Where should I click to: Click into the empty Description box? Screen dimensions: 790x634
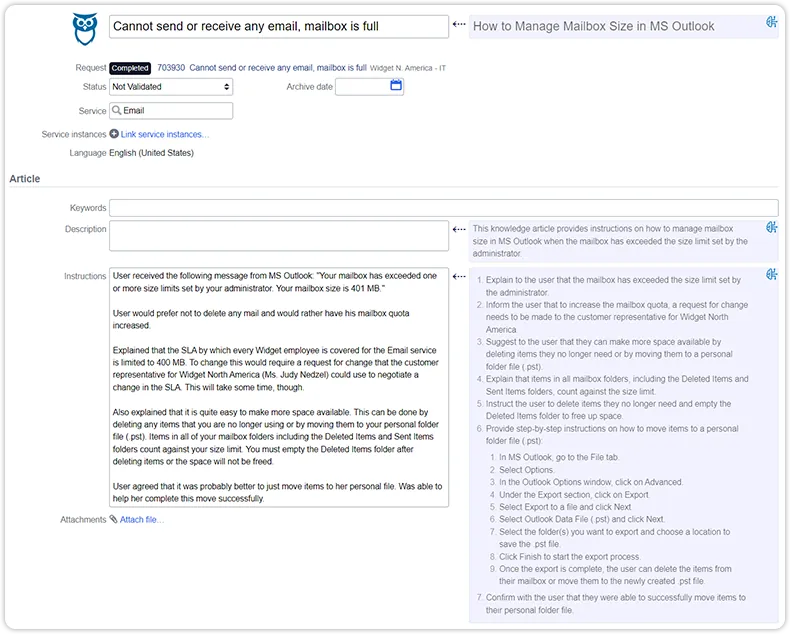pos(279,235)
